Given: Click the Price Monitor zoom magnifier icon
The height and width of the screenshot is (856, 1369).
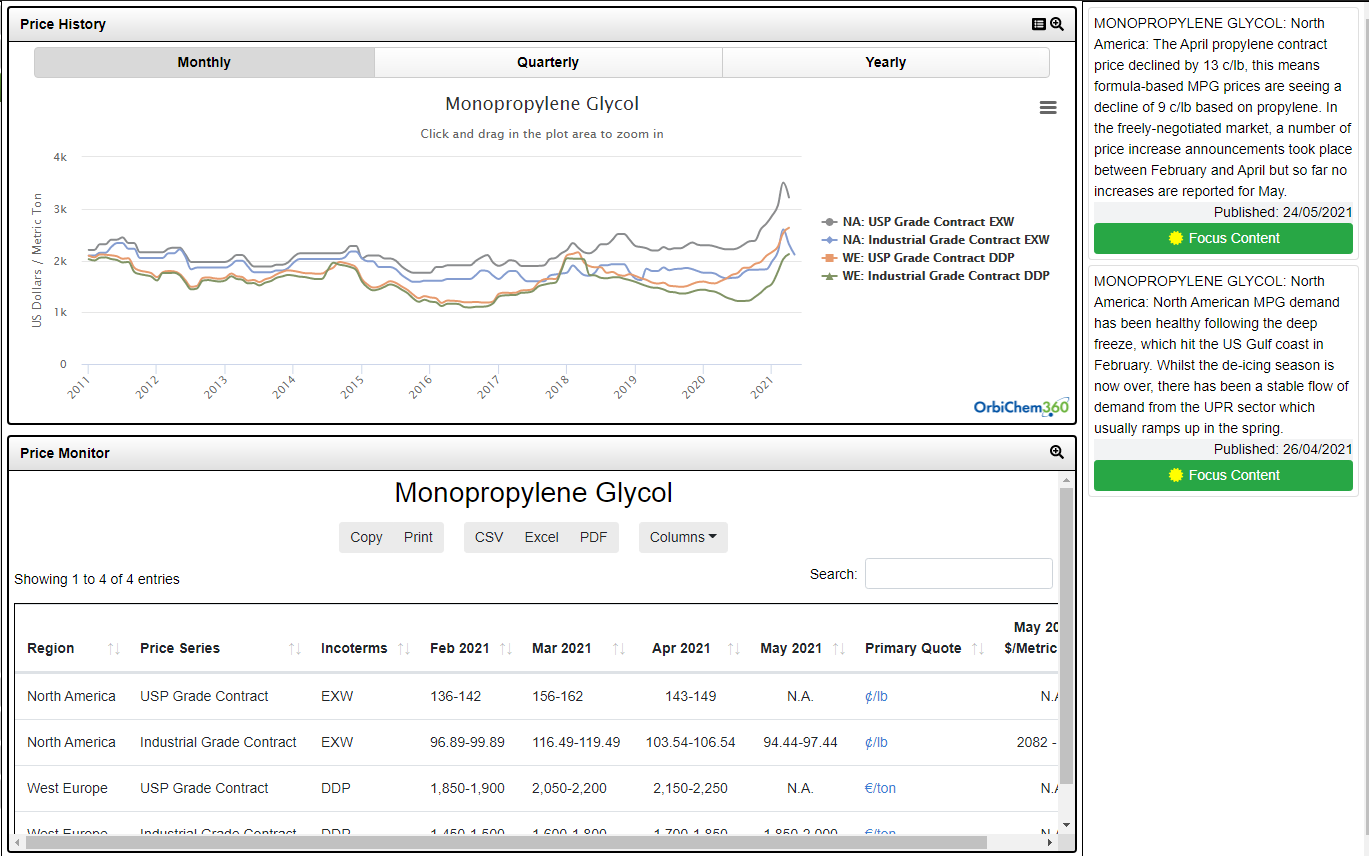Looking at the screenshot, I should (x=1057, y=453).
